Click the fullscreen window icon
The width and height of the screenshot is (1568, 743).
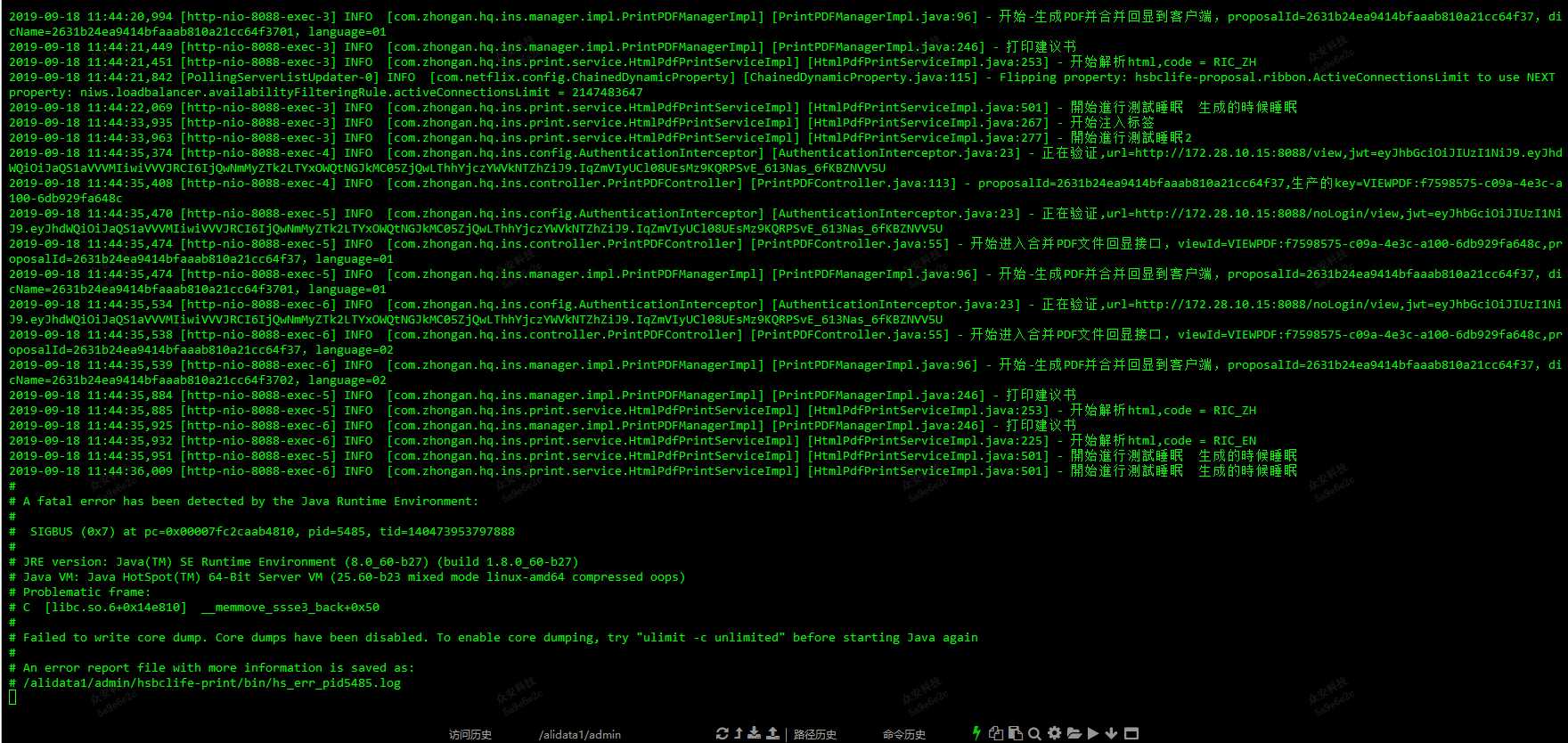click(x=1131, y=733)
